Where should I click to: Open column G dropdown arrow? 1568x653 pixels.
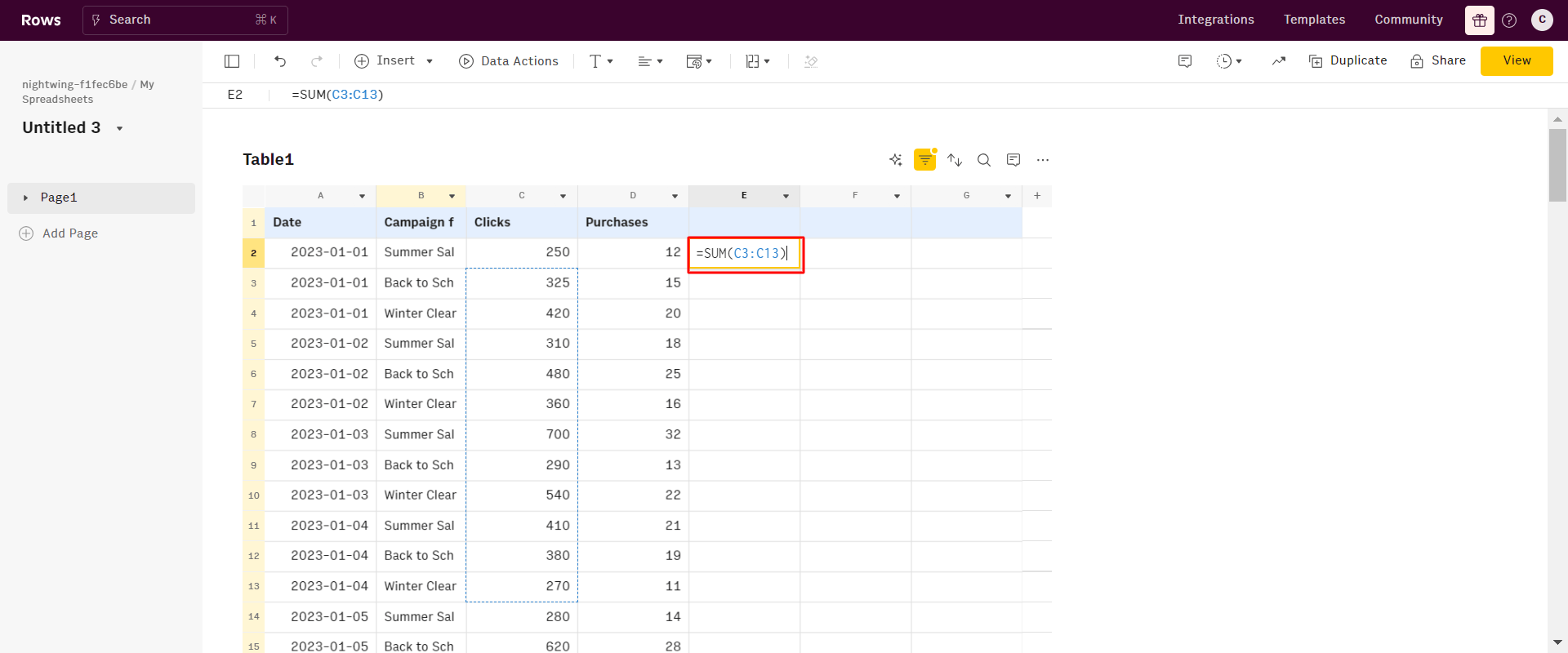click(x=1008, y=196)
